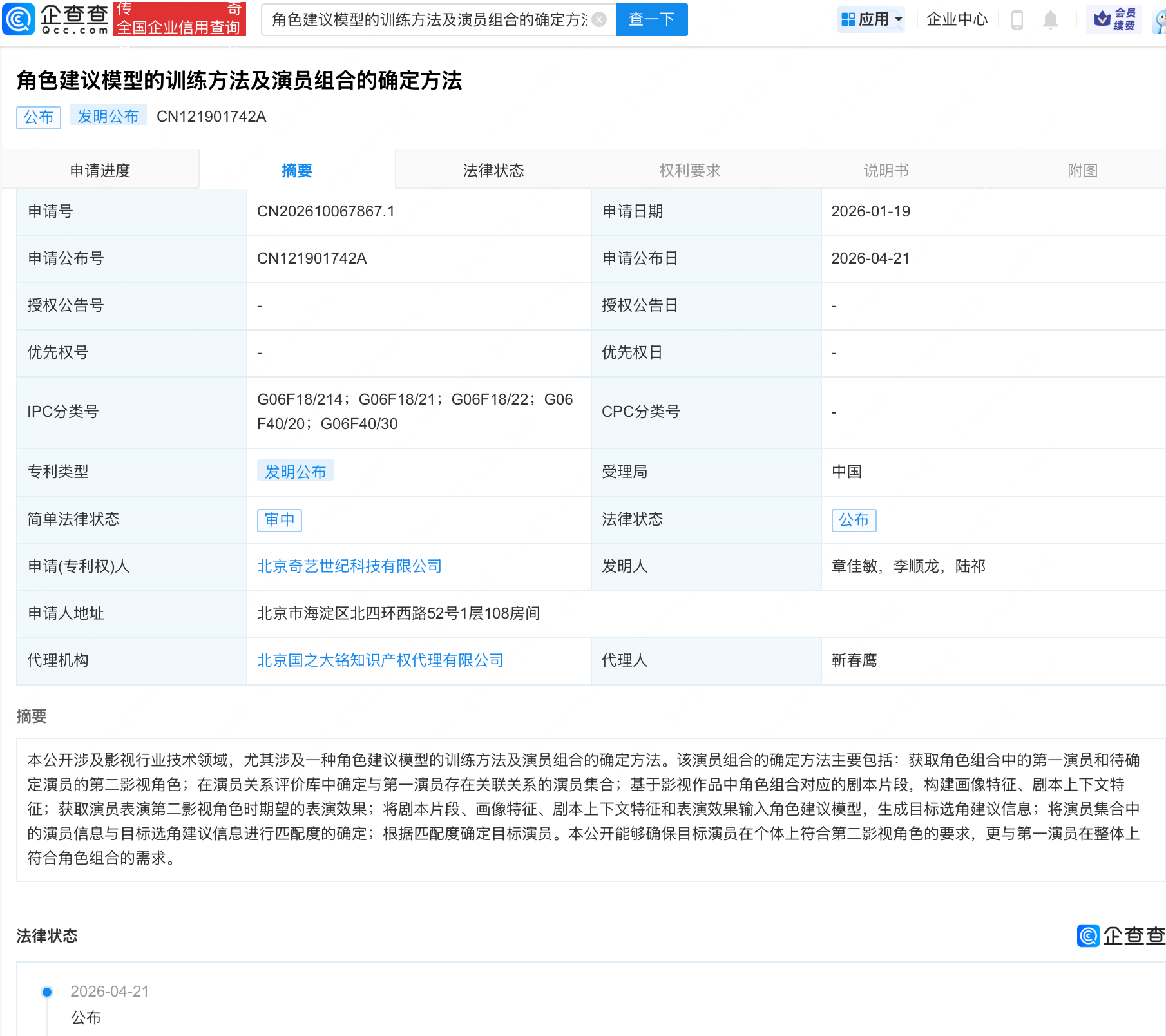The height and width of the screenshot is (1036, 1166).
Task: Open agency 北京国之大铭知识产权代理有限公司 link
Action: click(x=380, y=660)
